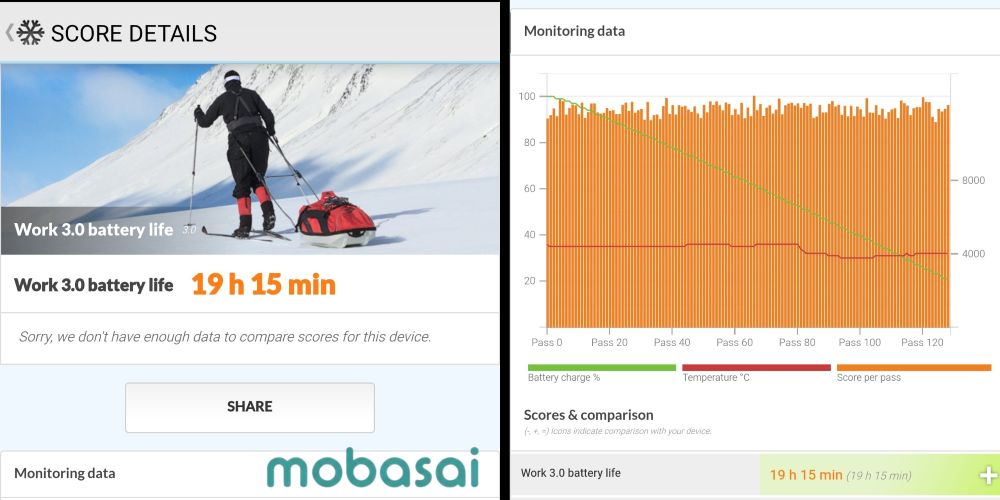Click the orange 19 h 15 min score
Viewport: 1000px width, 500px height.
click(263, 285)
